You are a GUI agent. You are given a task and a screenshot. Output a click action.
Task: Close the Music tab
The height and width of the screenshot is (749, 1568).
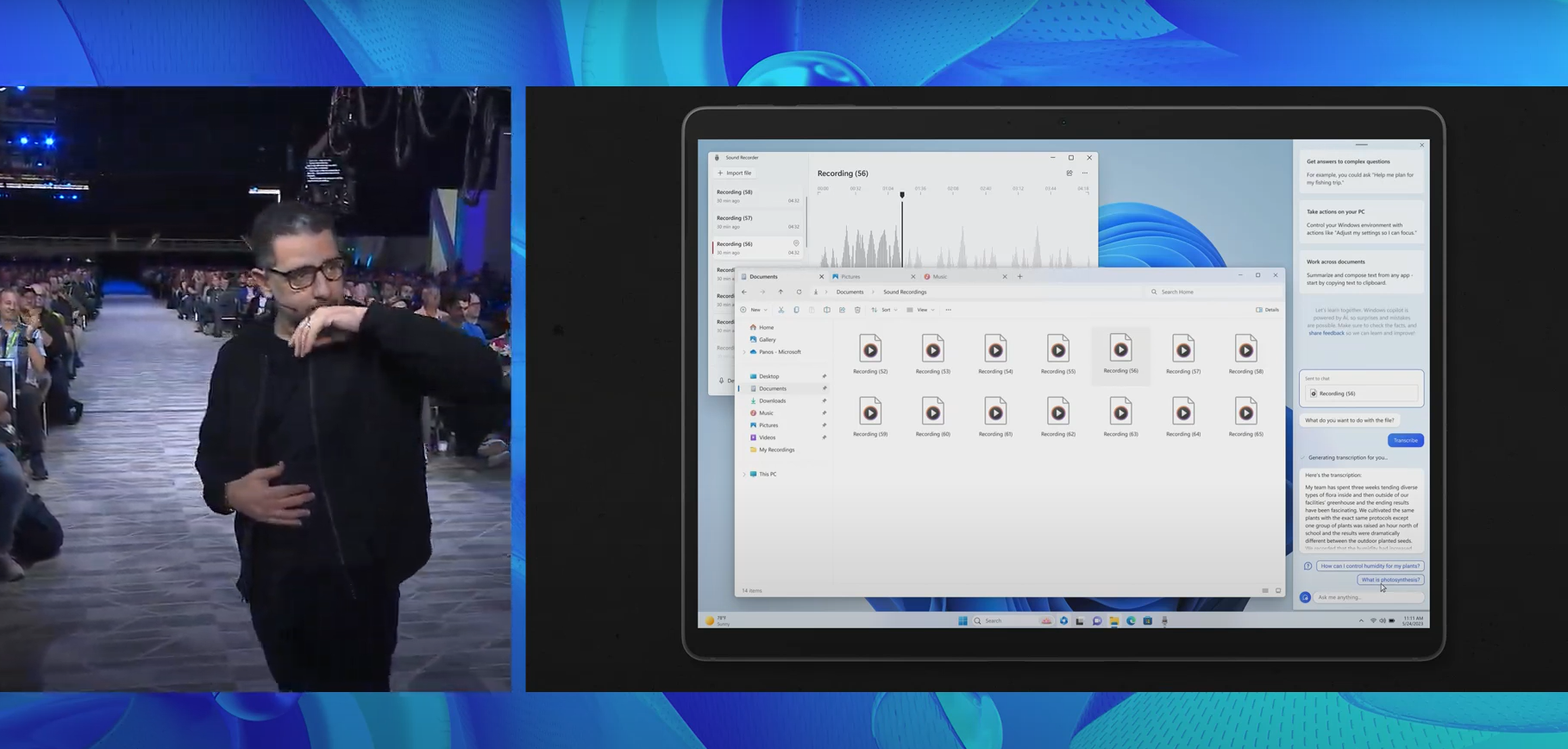click(1004, 277)
